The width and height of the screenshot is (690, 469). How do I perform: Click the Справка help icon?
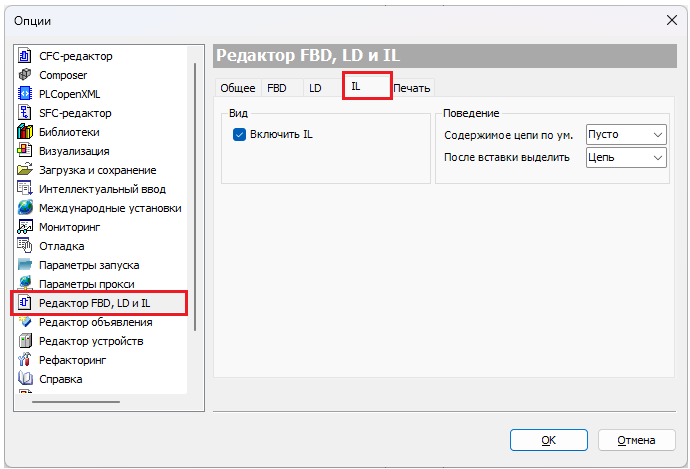click(x=26, y=379)
